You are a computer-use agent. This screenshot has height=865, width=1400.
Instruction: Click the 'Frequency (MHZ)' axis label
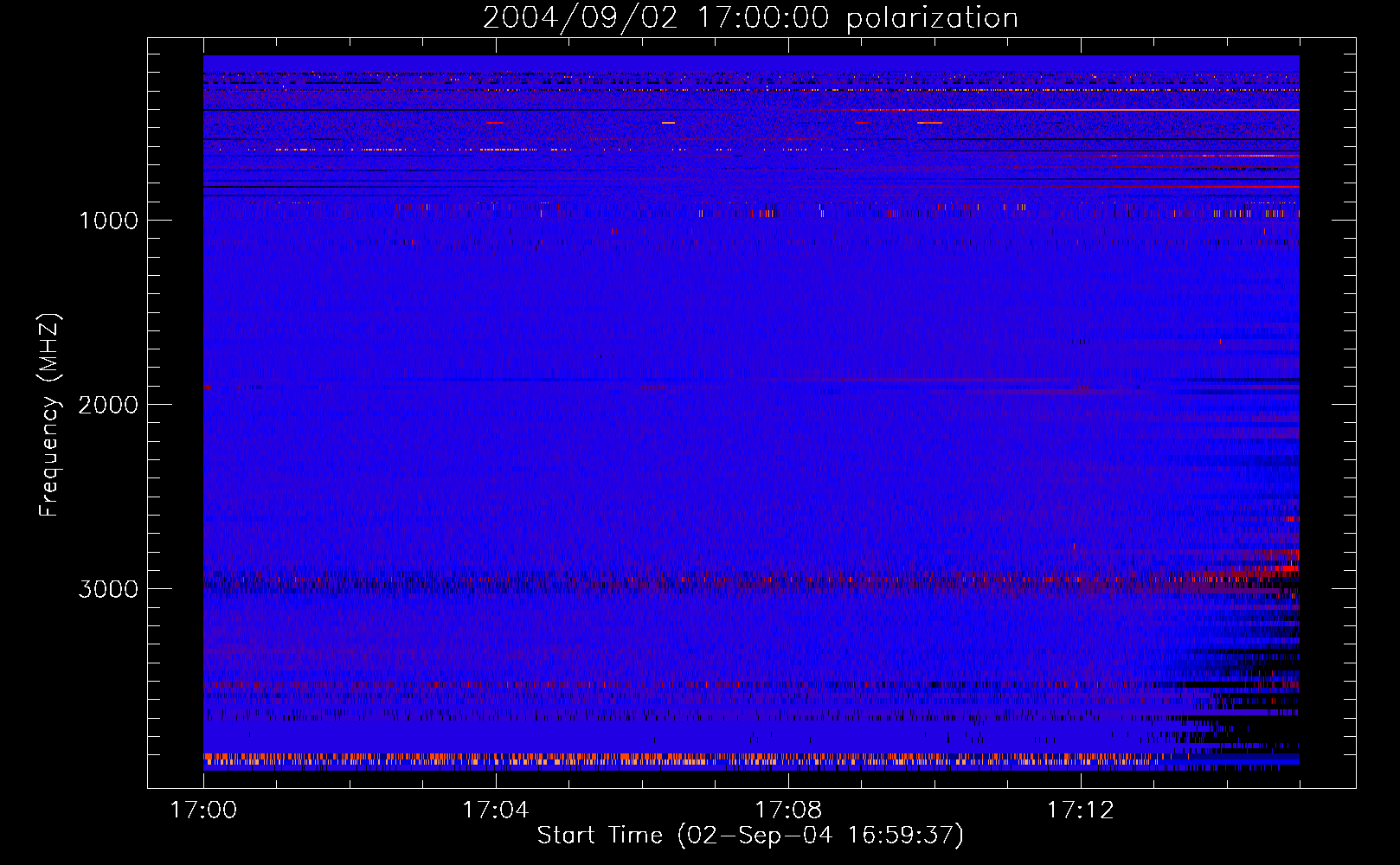[x=50, y=415]
